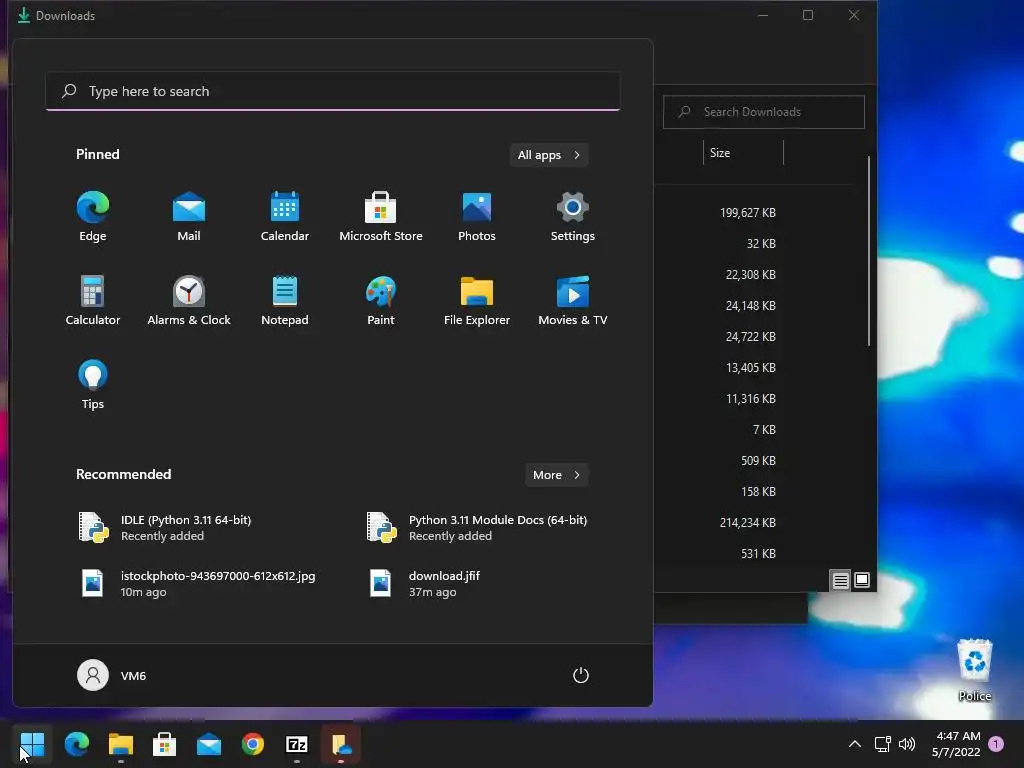Viewport: 1024px width, 768px height.
Task: Select the 13,405 KB size row
Action: [x=751, y=368]
